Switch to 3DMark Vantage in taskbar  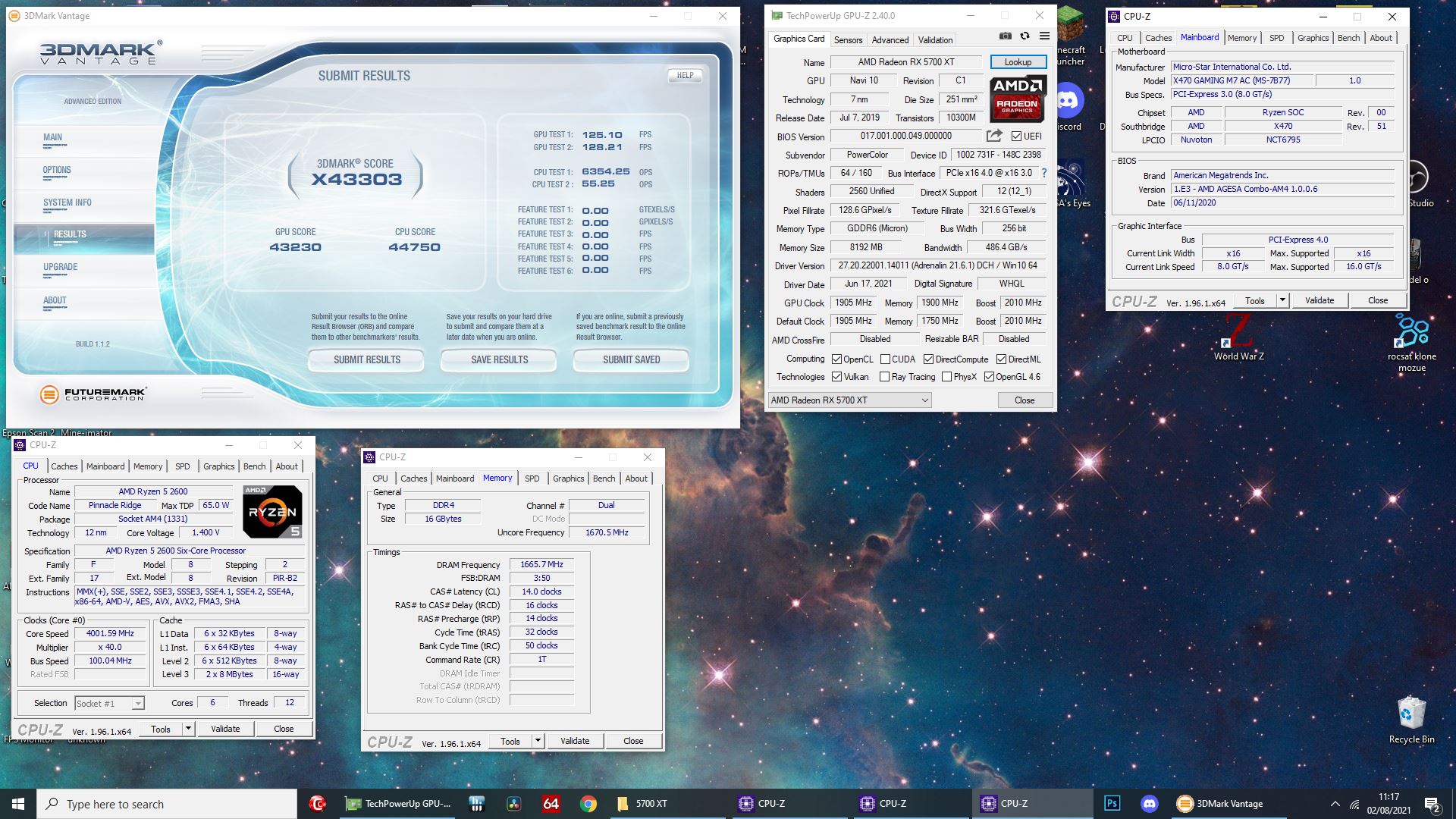point(1228,804)
